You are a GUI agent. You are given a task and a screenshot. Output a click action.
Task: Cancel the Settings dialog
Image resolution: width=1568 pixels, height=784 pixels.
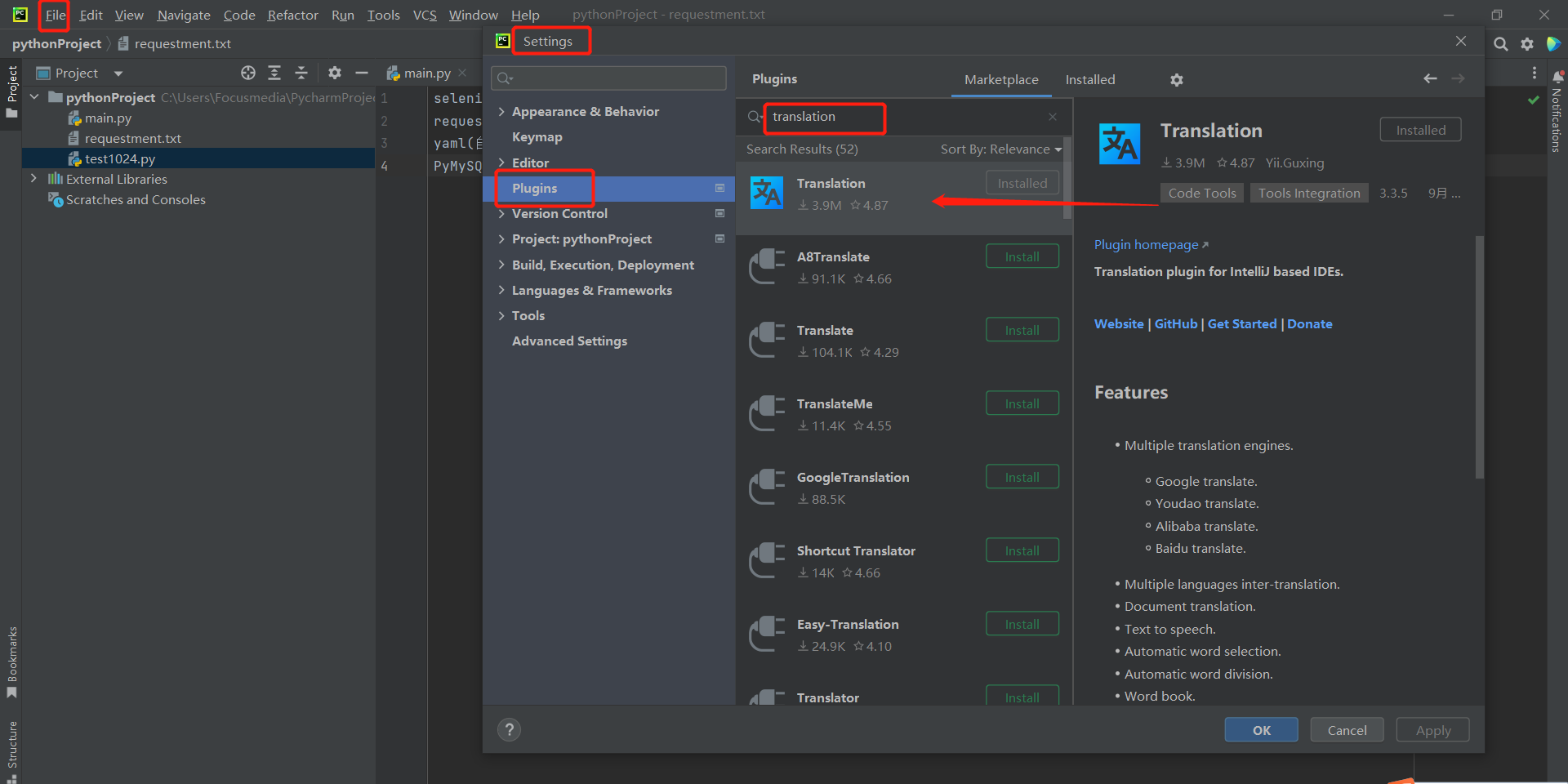tap(1347, 730)
